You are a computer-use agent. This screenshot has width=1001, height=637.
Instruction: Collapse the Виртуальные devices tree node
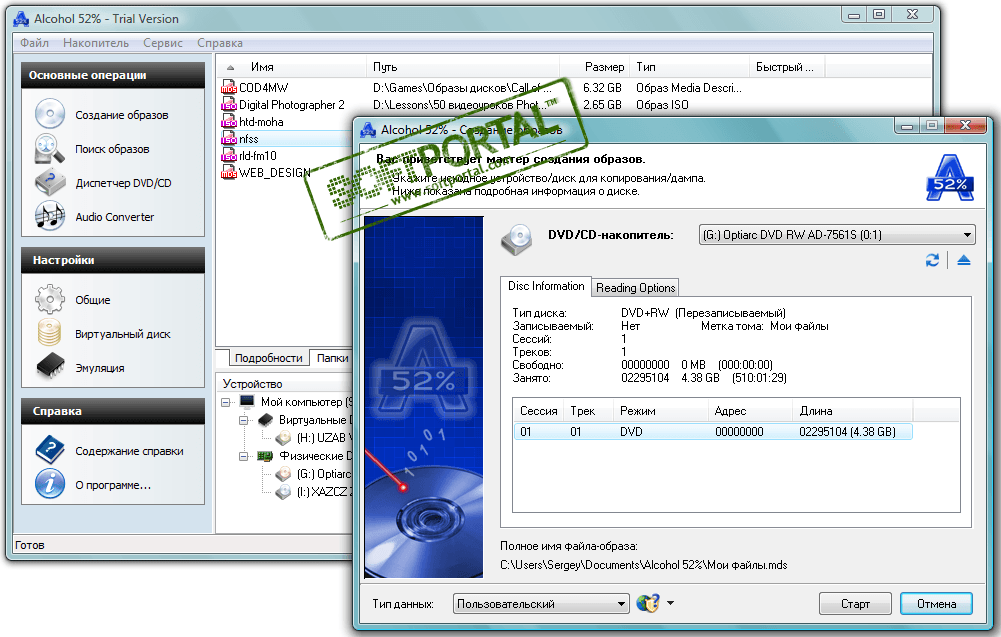(x=243, y=420)
